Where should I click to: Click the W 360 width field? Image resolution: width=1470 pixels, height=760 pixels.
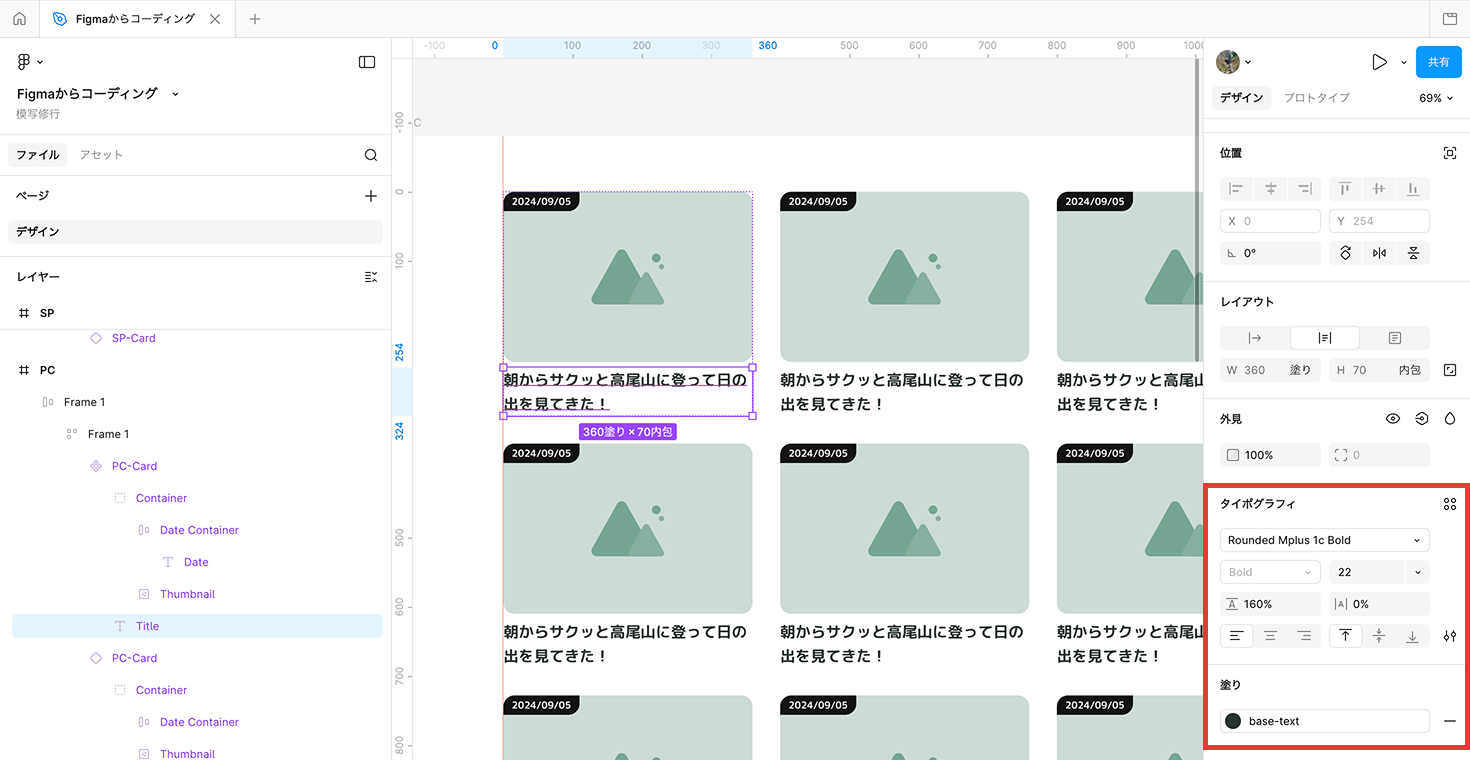coord(1270,370)
